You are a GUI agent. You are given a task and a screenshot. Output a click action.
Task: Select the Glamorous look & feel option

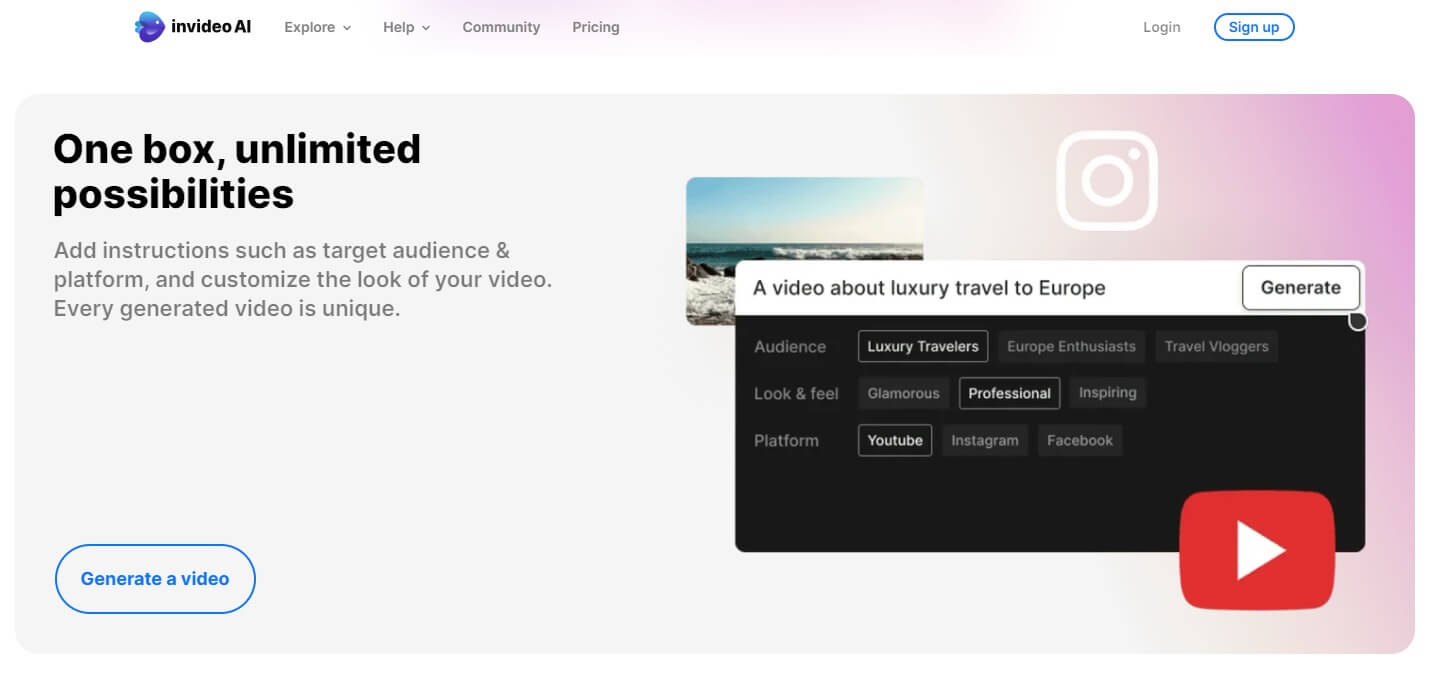point(903,393)
